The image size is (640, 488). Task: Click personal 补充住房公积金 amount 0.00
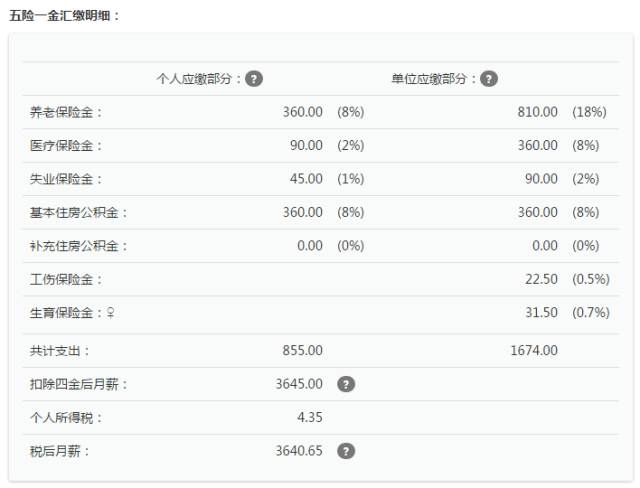coord(310,246)
